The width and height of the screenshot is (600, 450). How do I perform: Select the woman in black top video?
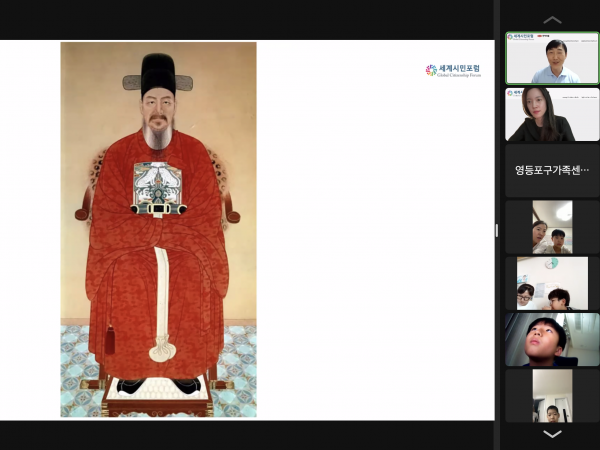click(x=552, y=114)
